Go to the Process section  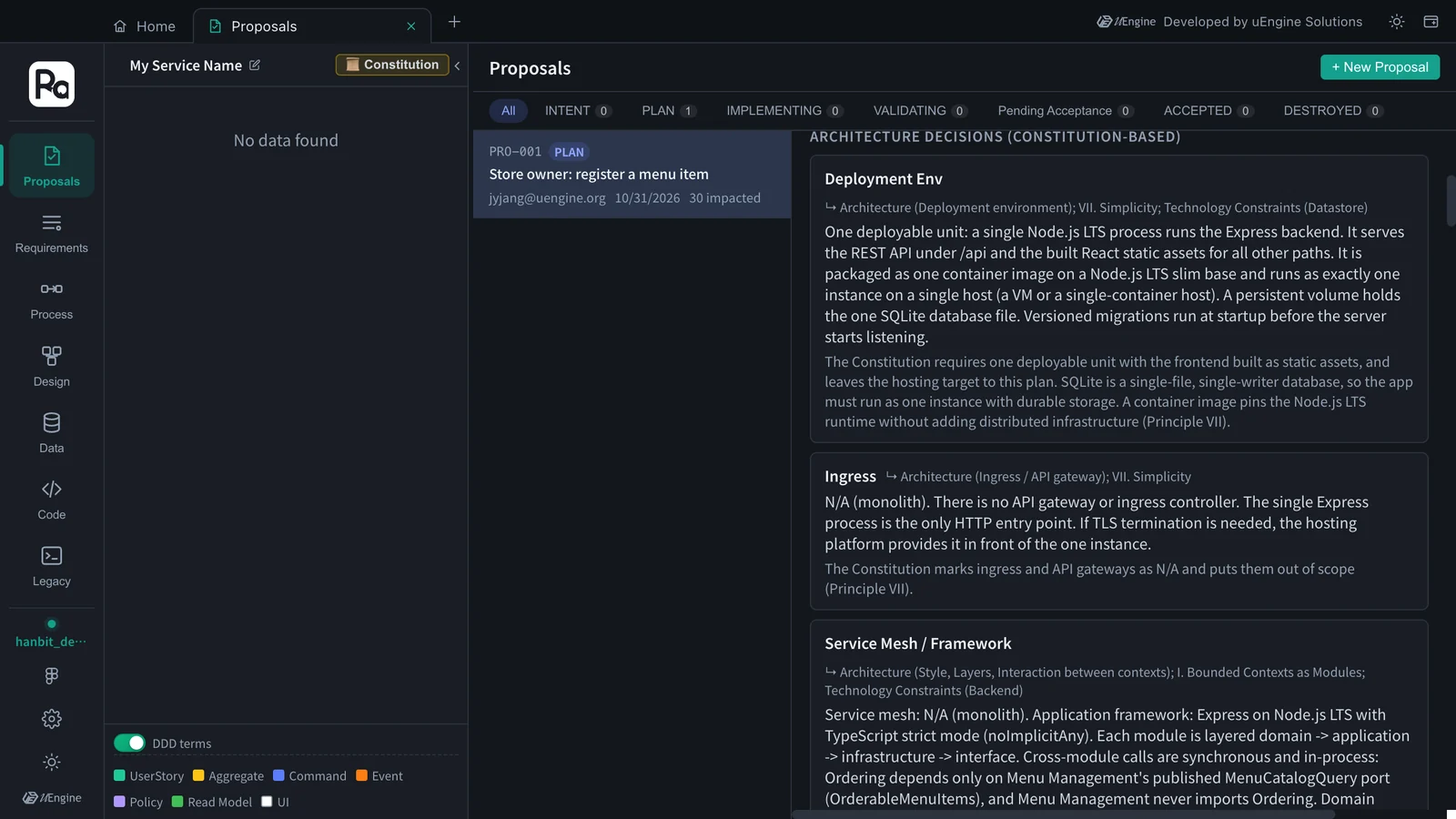[x=52, y=299]
